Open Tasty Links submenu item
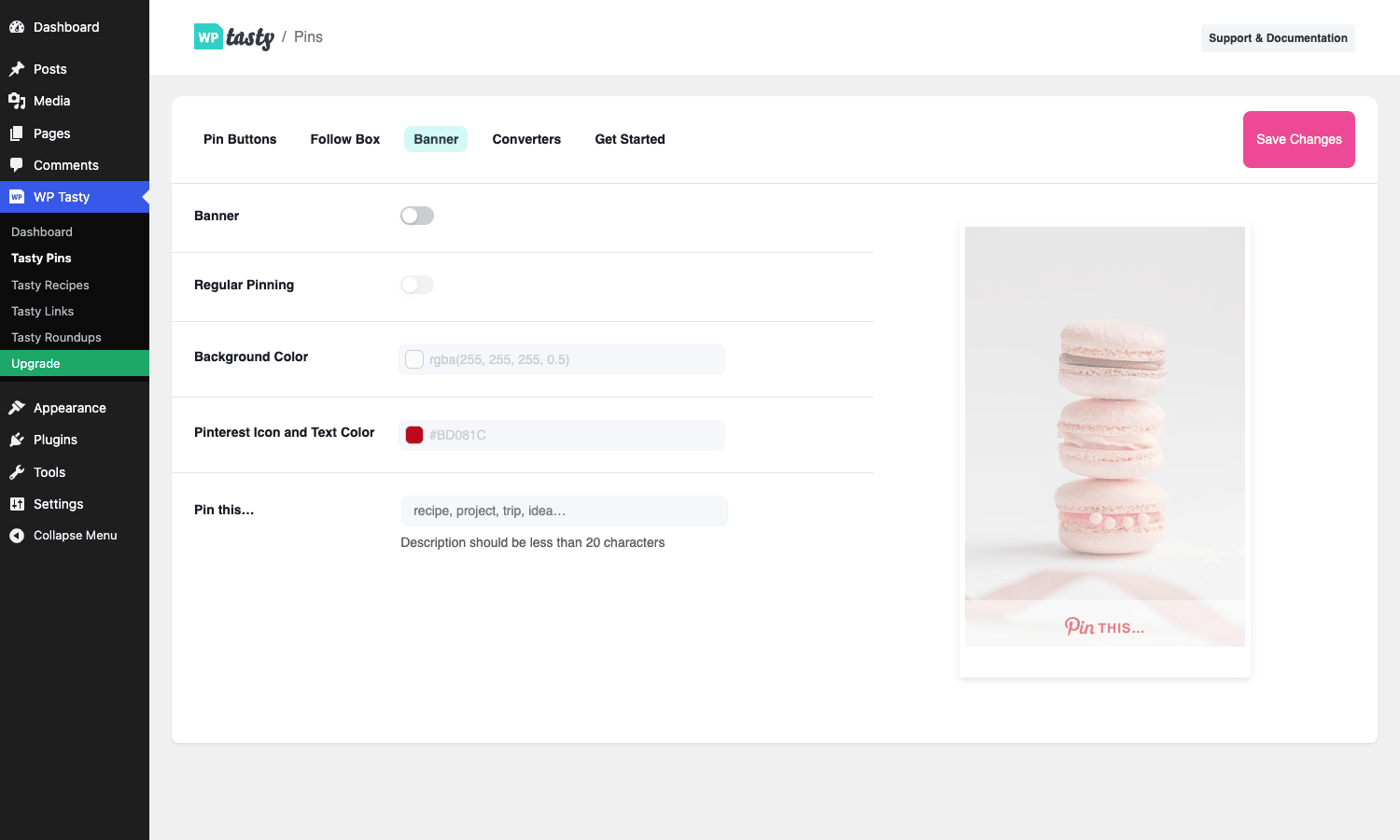This screenshot has height=840, width=1400. (43, 311)
